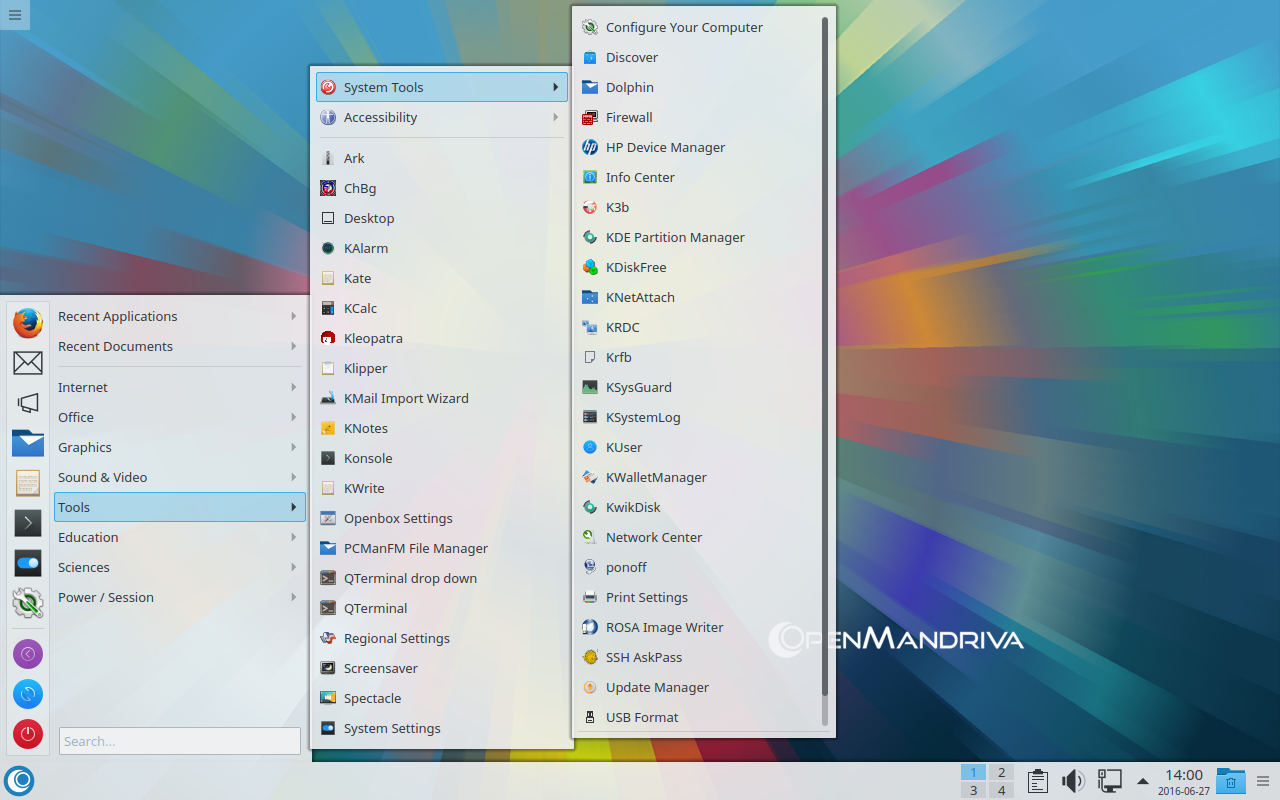The image size is (1280, 800).
Task: Open Network Center entry
Action: [699, 537]
